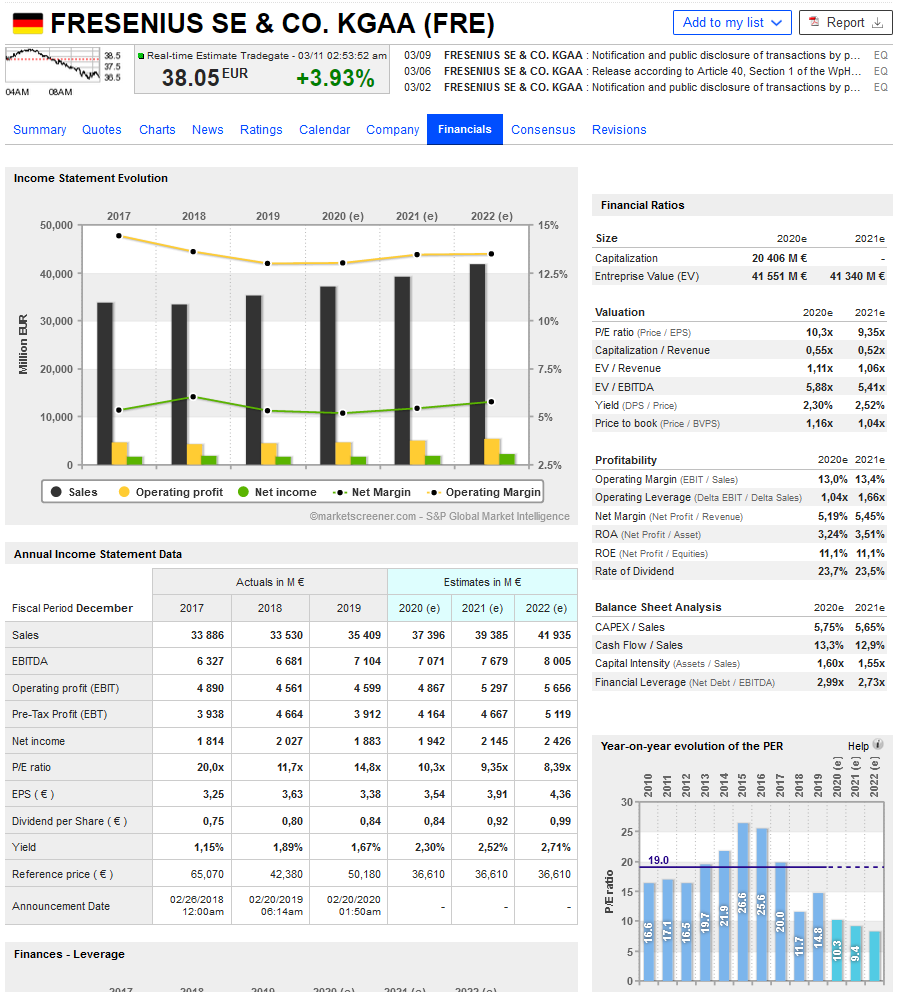Hide the Net Margin line in legend
Viewport: 901px width, 992px height.
pos(371,492)
